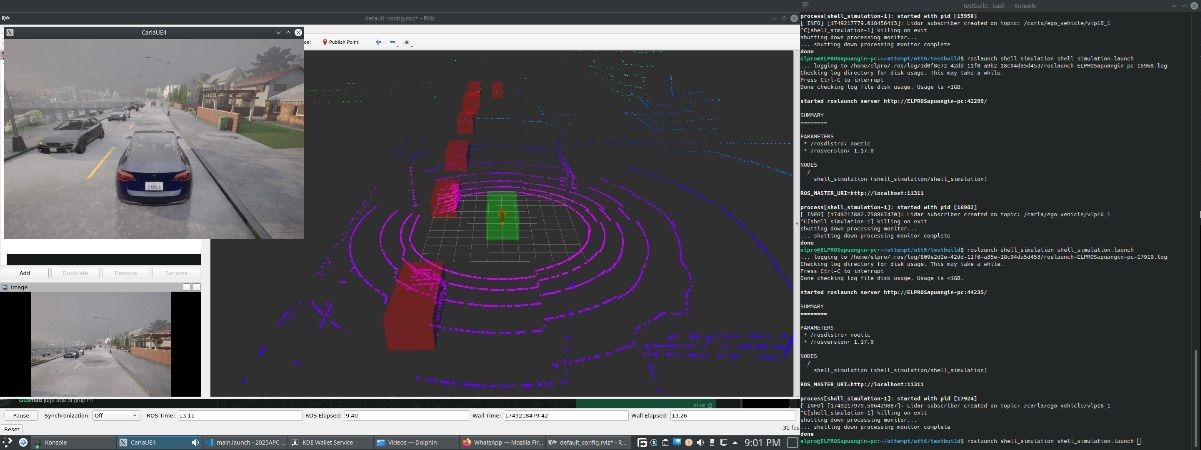Click the green ego vehicle box in RViz

[x=502, y=217]
